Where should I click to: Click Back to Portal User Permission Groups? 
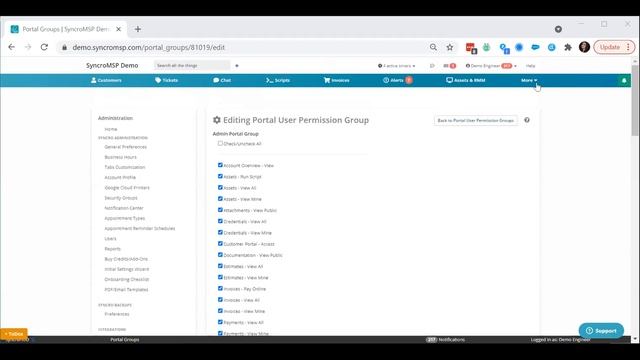click(476, 120)
